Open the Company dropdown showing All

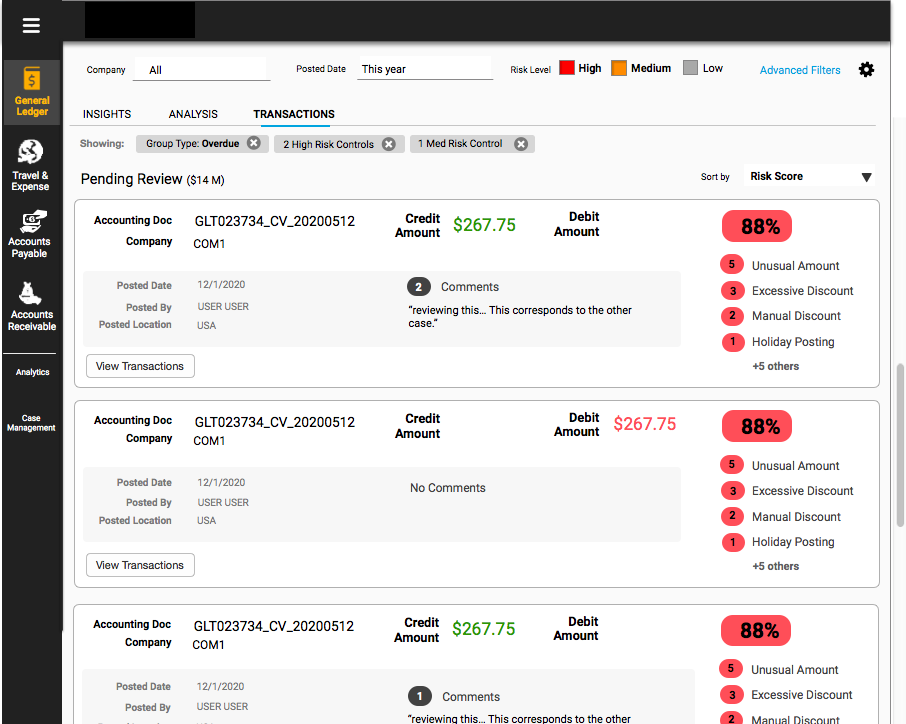click(x=201, y=69)
